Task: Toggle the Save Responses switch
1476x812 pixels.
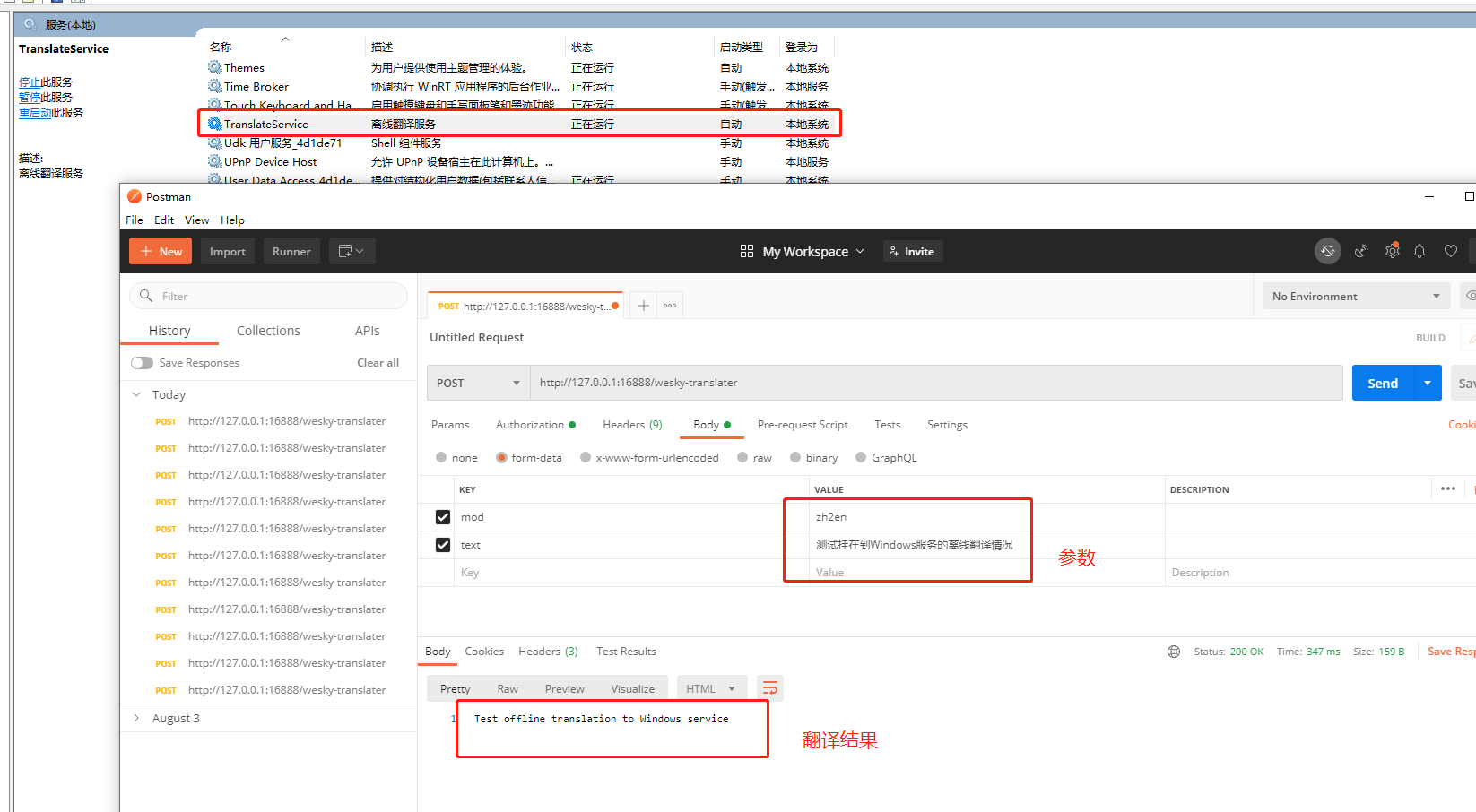Action: tap(142, 363)
